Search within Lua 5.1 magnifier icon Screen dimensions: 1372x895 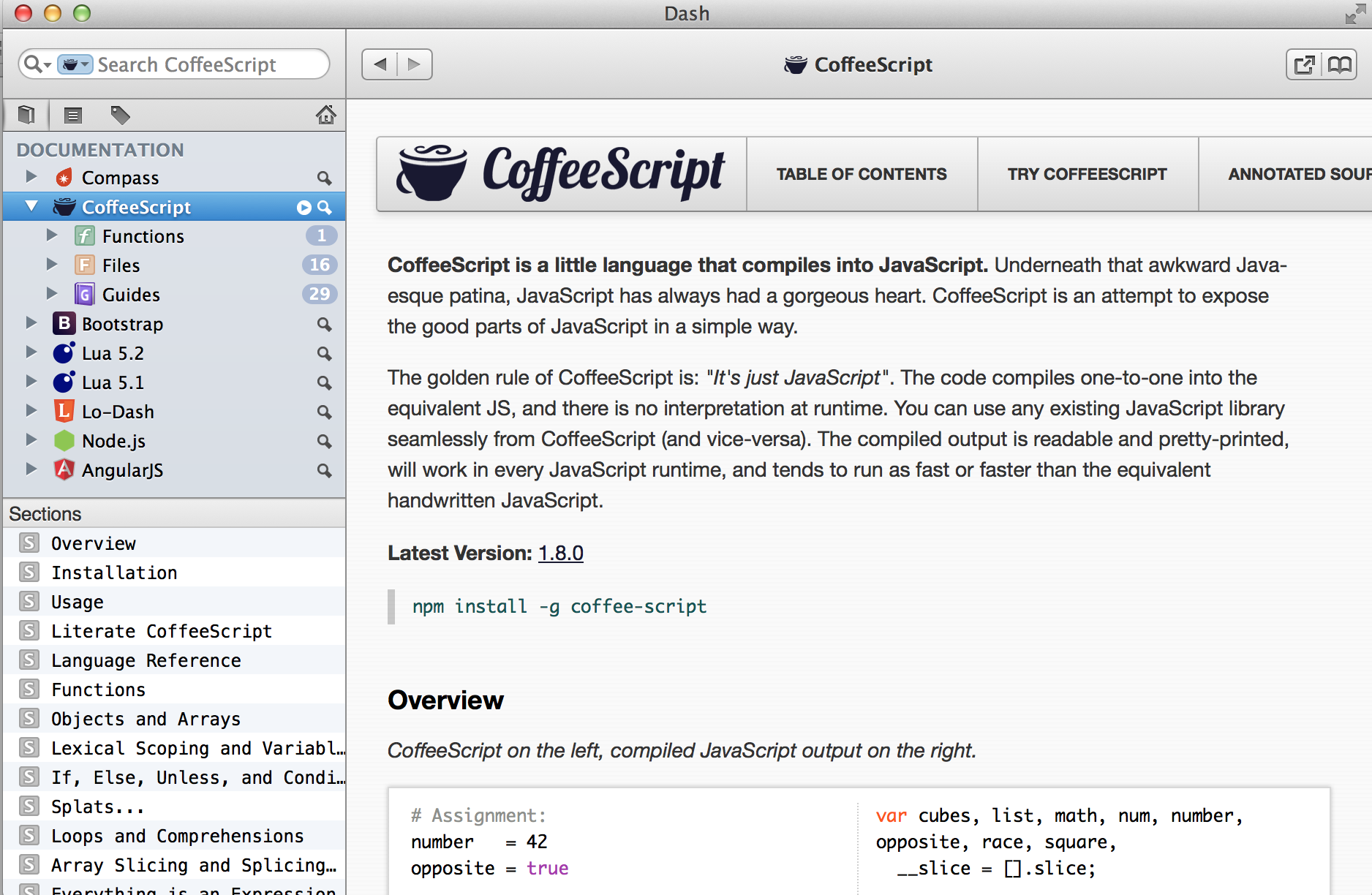pos(324,382)
